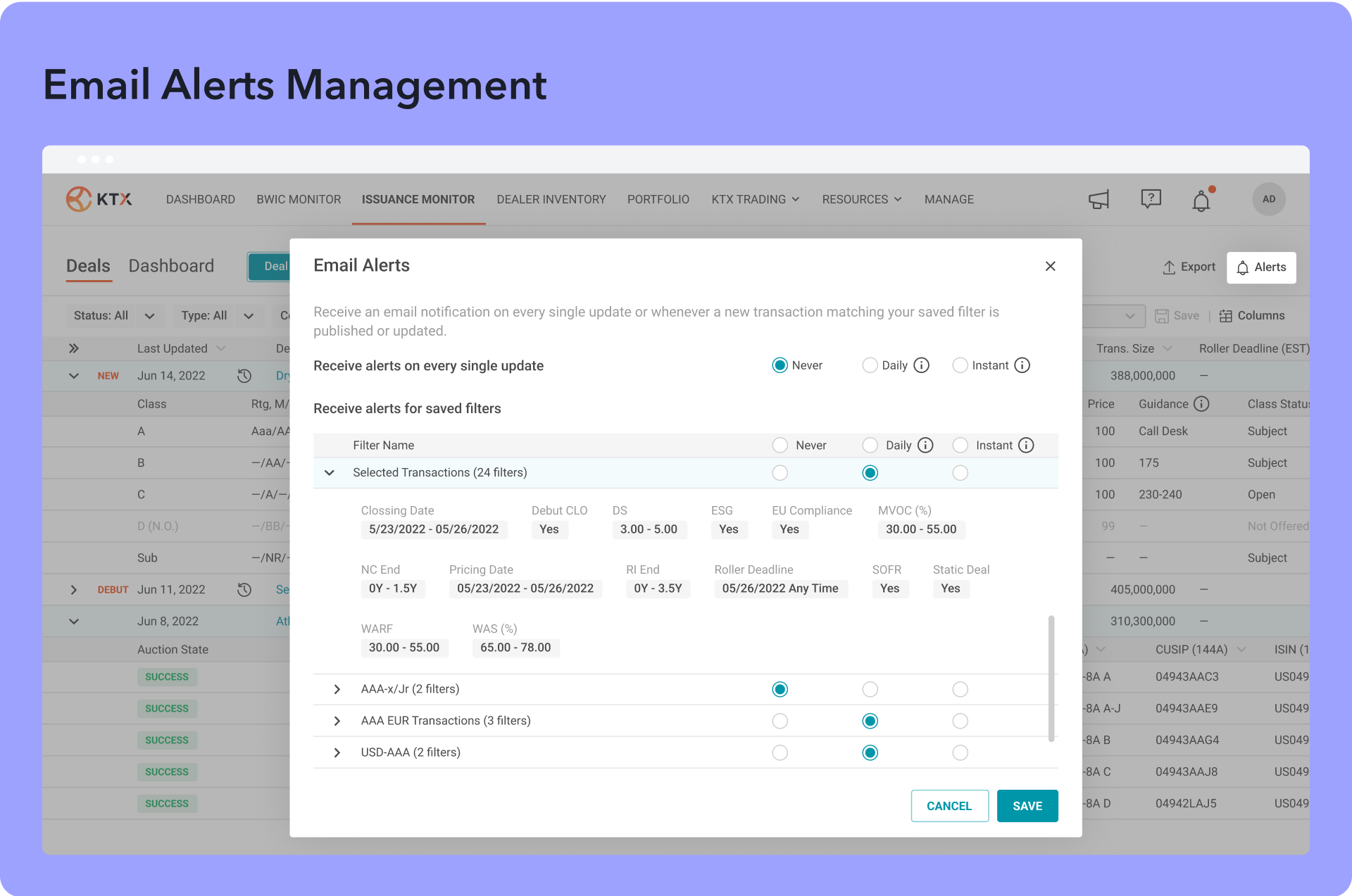Click the megaphone announcements icon
The height and width of the screenshot is (896, 1352).
pos(1098,200)
